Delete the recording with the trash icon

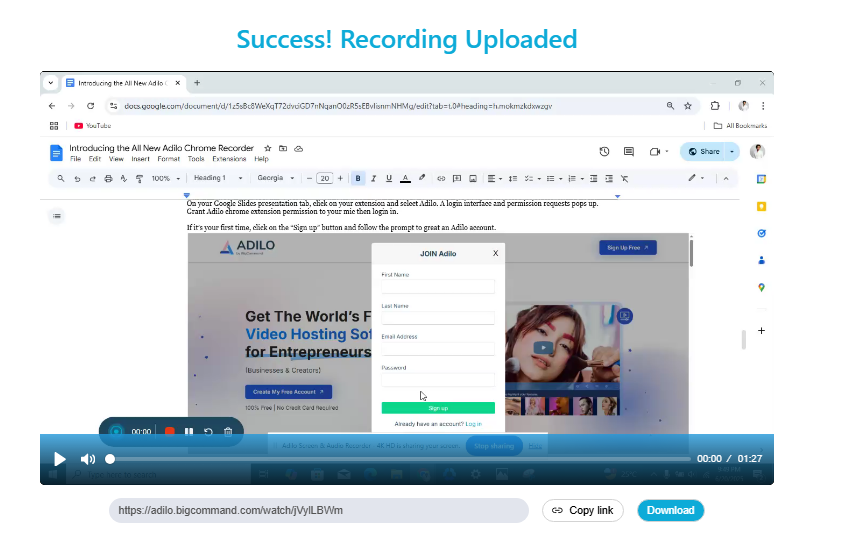click(228, 432)
